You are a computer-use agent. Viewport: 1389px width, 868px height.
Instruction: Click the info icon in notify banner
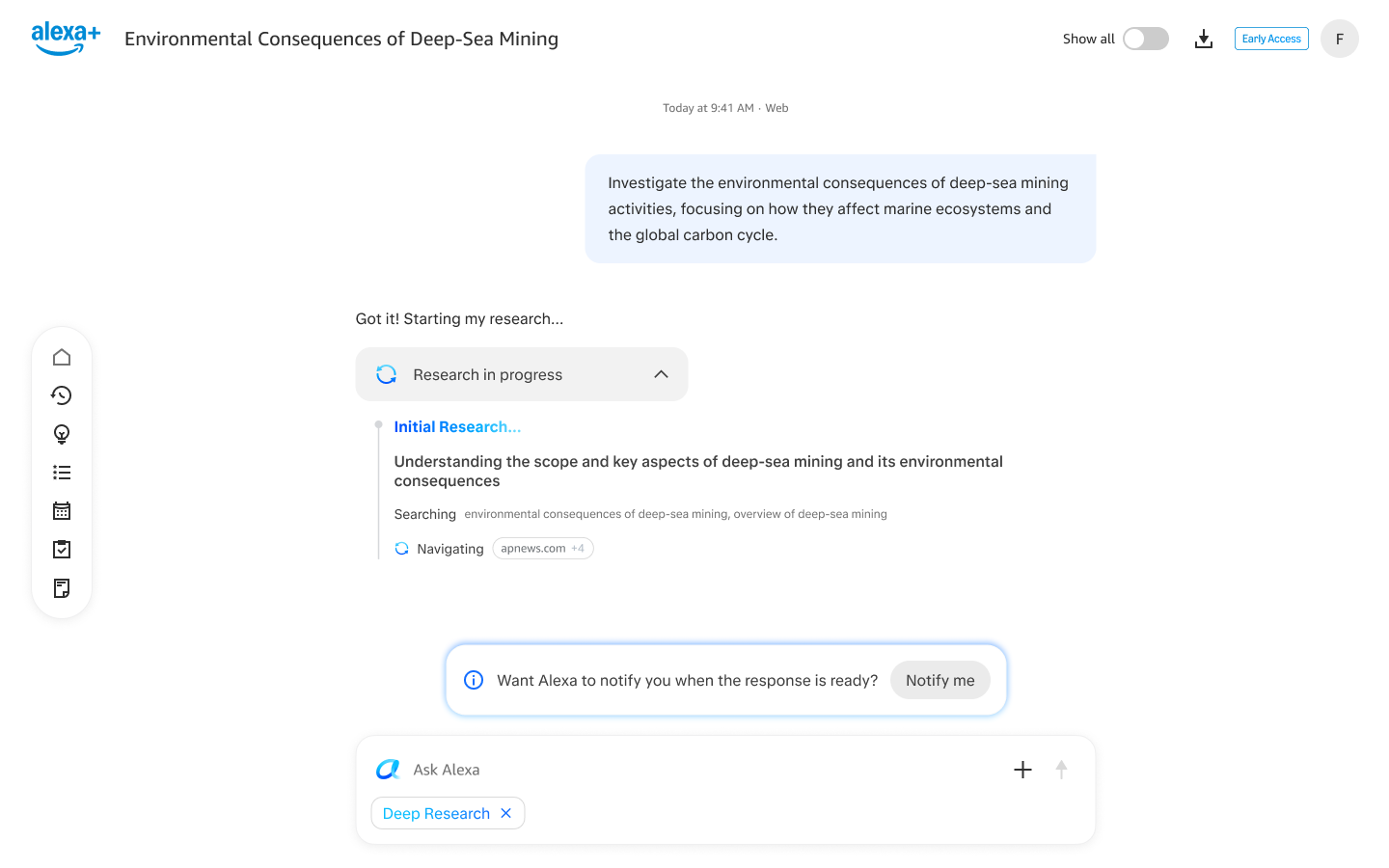tap(474, 680)
